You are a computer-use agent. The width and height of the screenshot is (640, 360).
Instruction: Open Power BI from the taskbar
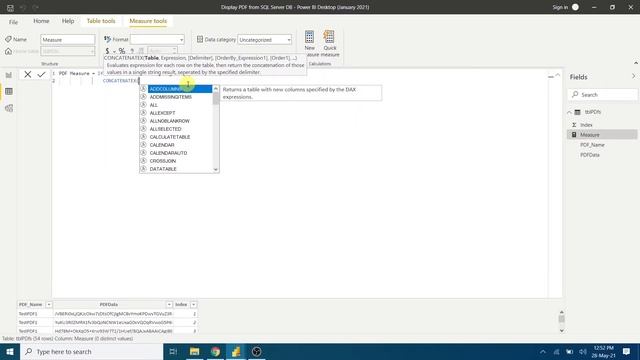coord(236,351)
